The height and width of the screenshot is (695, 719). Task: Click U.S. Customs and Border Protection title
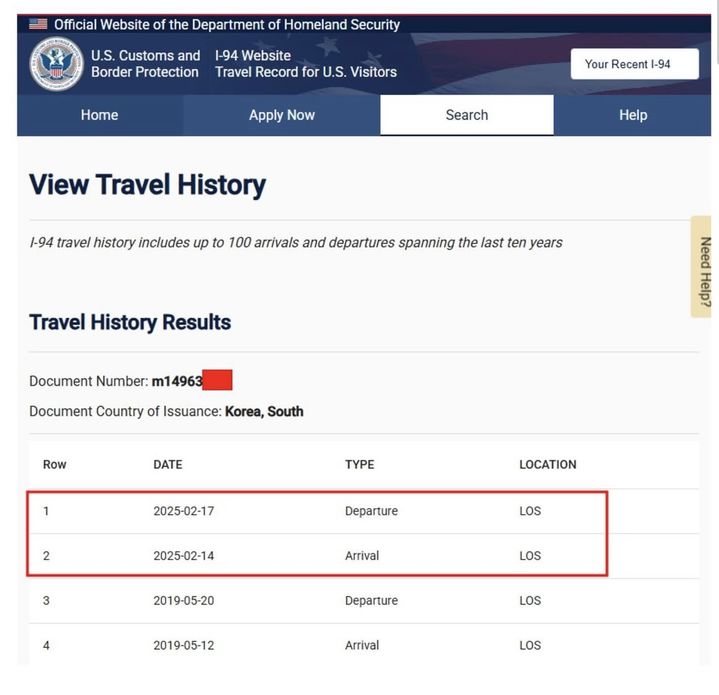(145, 64)
